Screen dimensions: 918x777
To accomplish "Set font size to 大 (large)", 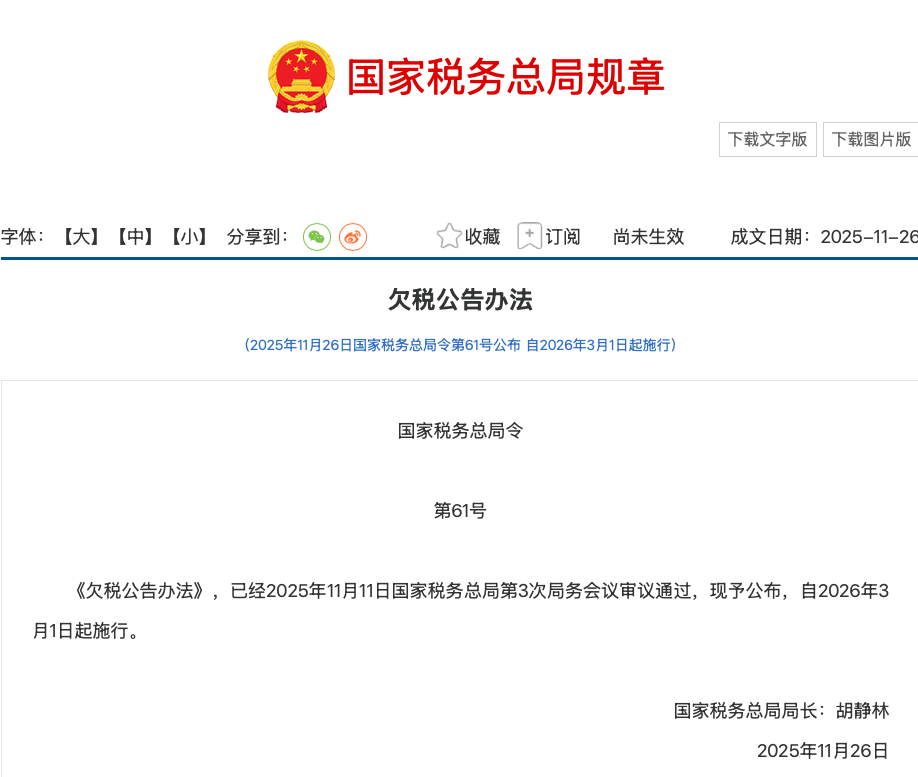I will (81, 237).
